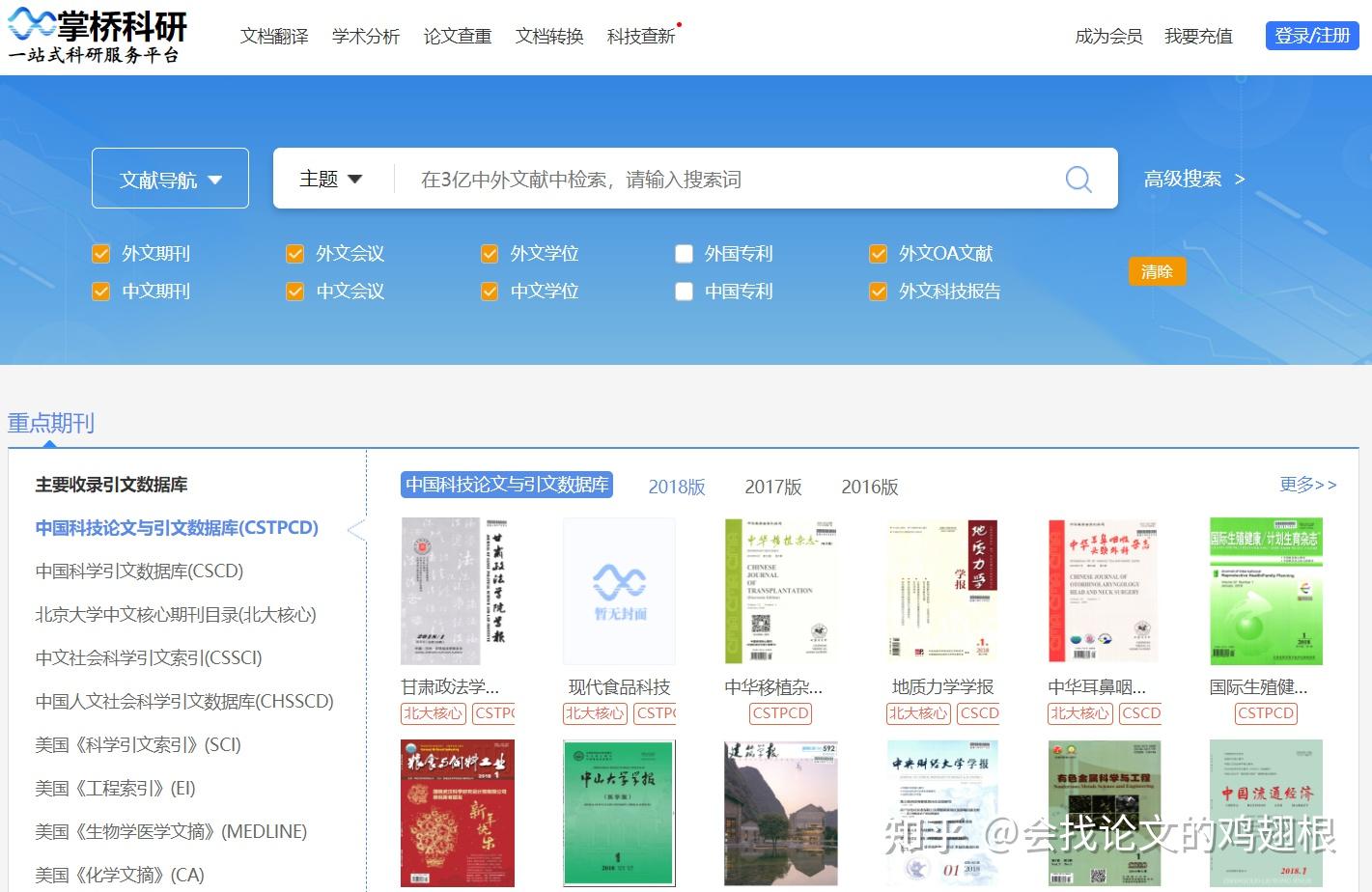This screenshot has width=1372, height=892.
Task: Click the 重点期刊 section heading
Action: pyautogui.click(x=51, y=423)
